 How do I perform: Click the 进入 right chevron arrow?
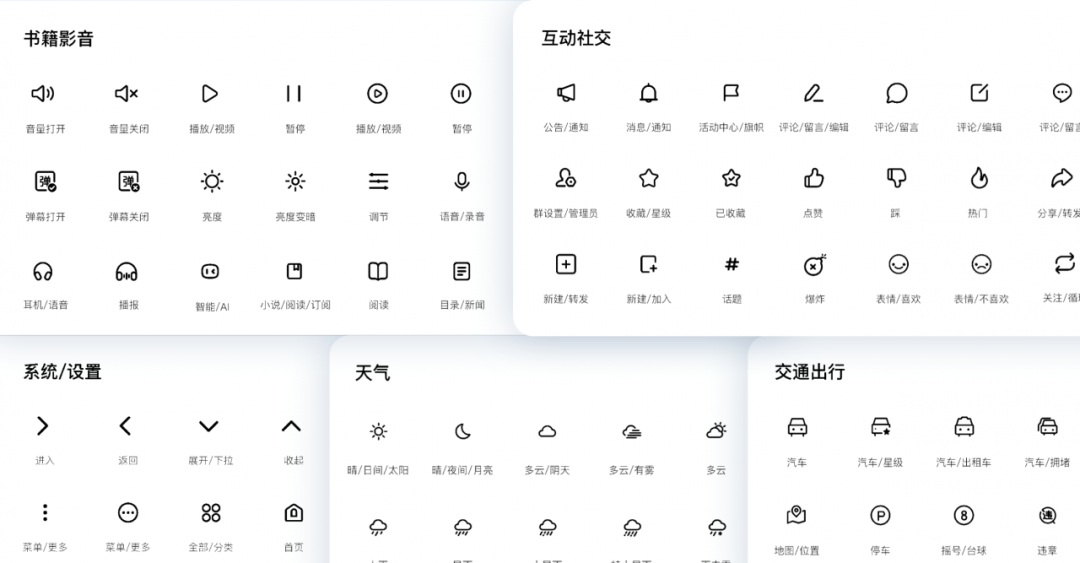pyautogui.click(x=43, y=427)
